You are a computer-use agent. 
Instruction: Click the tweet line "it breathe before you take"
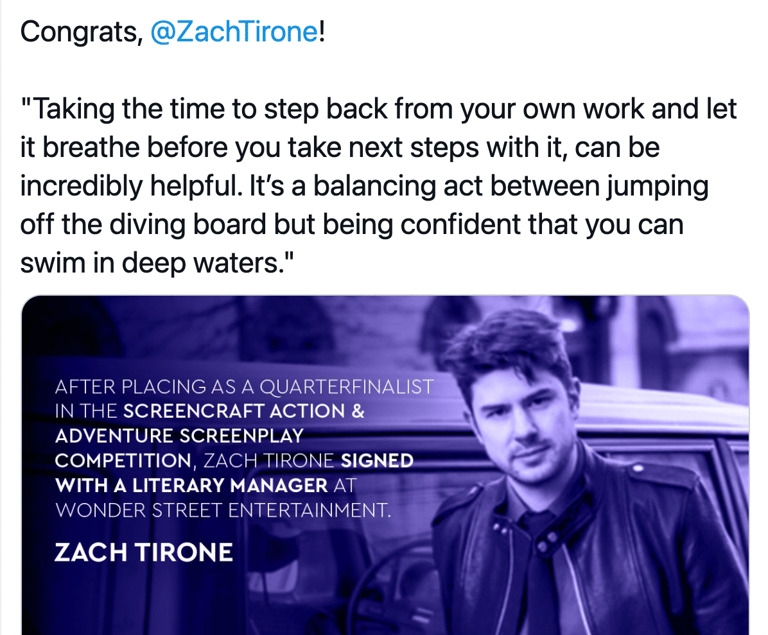[x=340, y=147]
